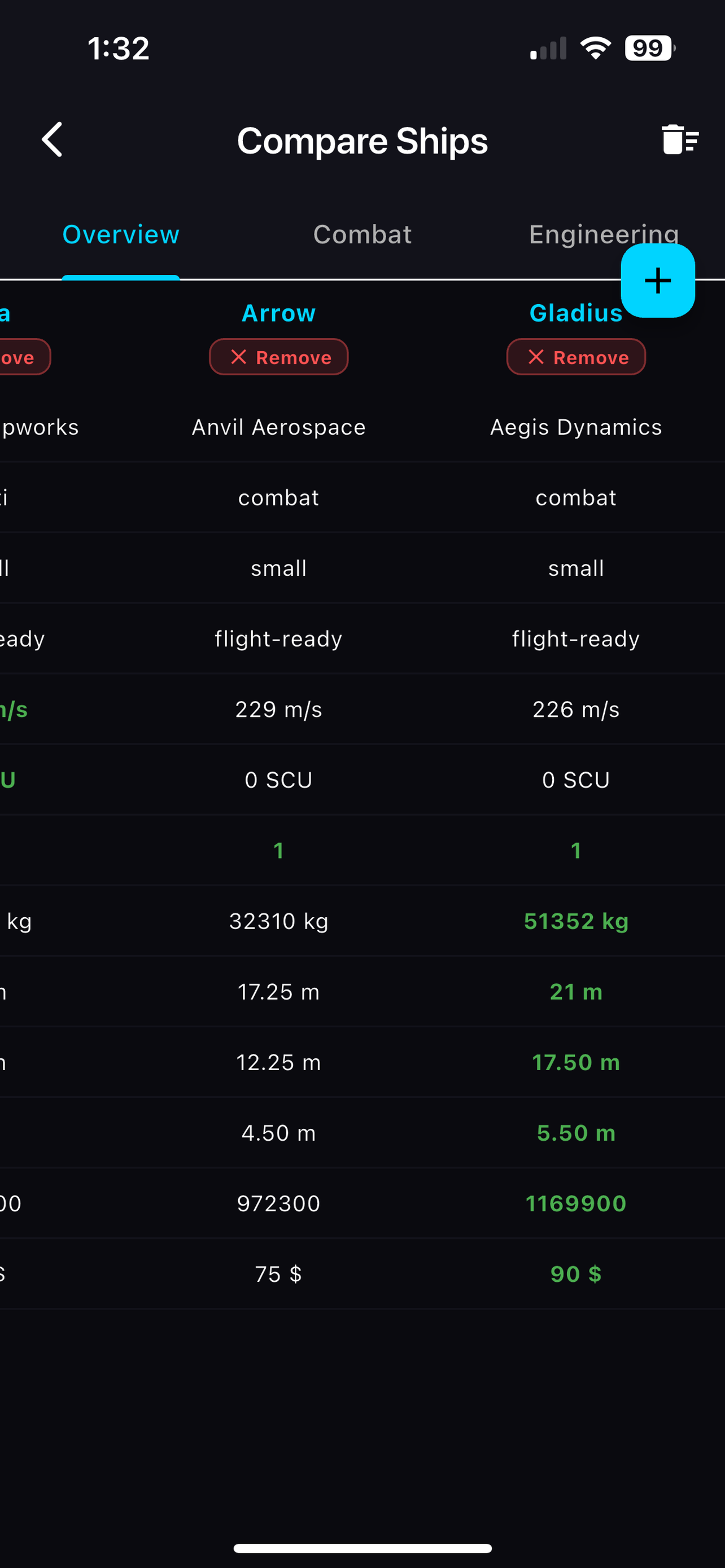Tap the Arrow beam 12.25 m
This screenshot has height=1568, width=725.
point(279,1062)
